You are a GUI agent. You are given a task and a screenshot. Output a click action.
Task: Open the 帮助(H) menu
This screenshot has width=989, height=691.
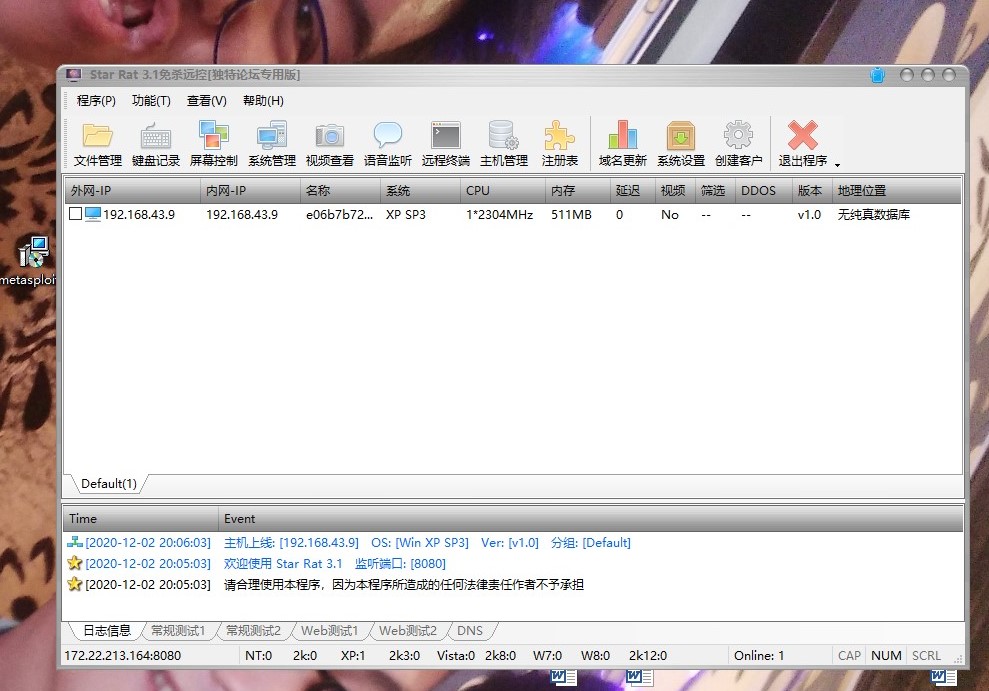tap(263, 101)
